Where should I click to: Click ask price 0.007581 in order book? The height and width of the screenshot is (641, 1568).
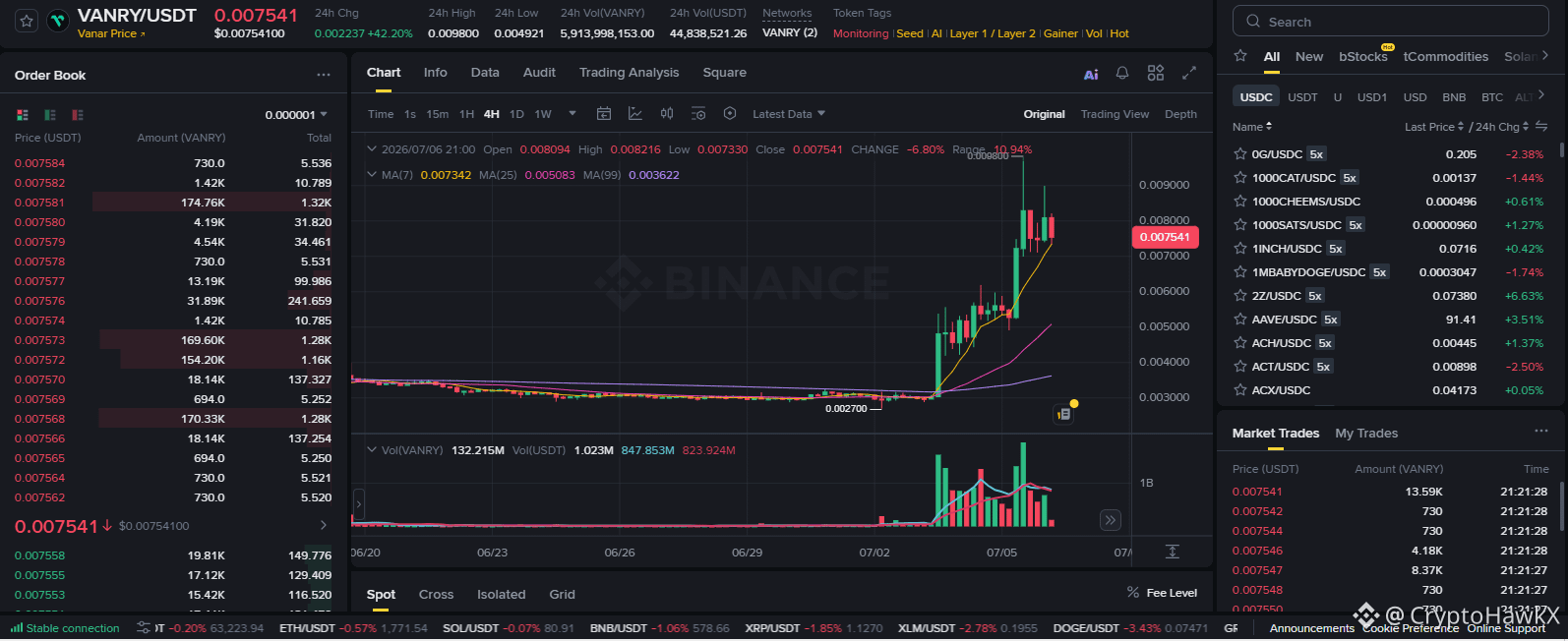click(x=39, y=203)
